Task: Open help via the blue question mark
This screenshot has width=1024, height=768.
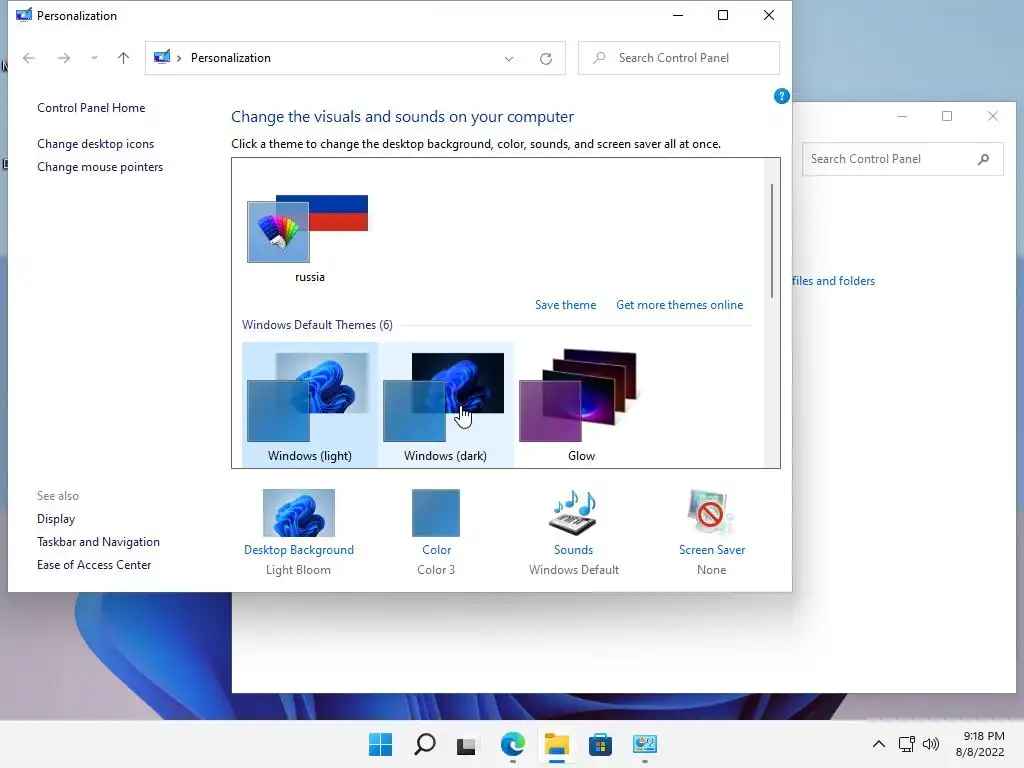Action: pos(781,97)
